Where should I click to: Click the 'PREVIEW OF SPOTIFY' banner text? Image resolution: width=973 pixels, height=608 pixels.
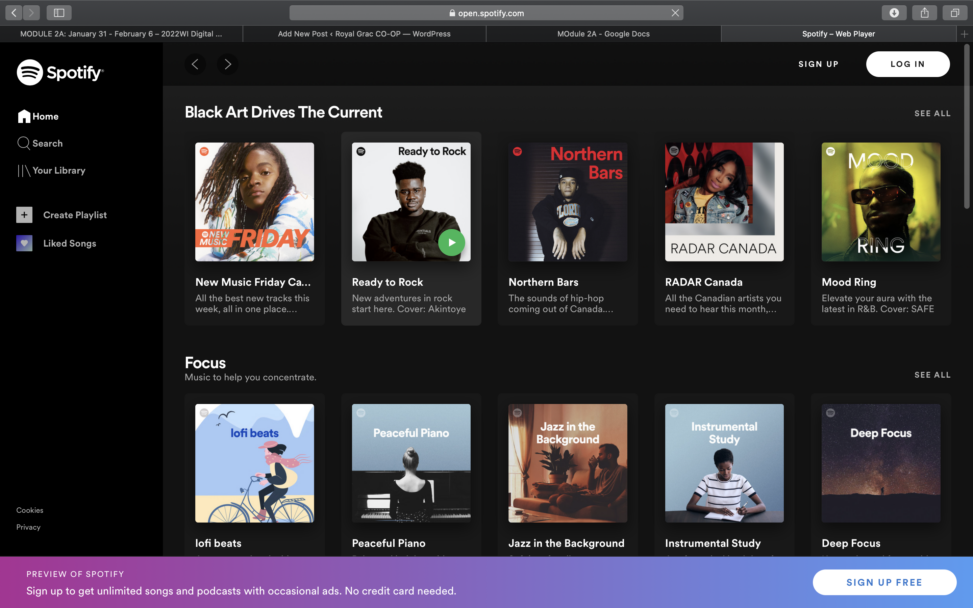point(75,574)
